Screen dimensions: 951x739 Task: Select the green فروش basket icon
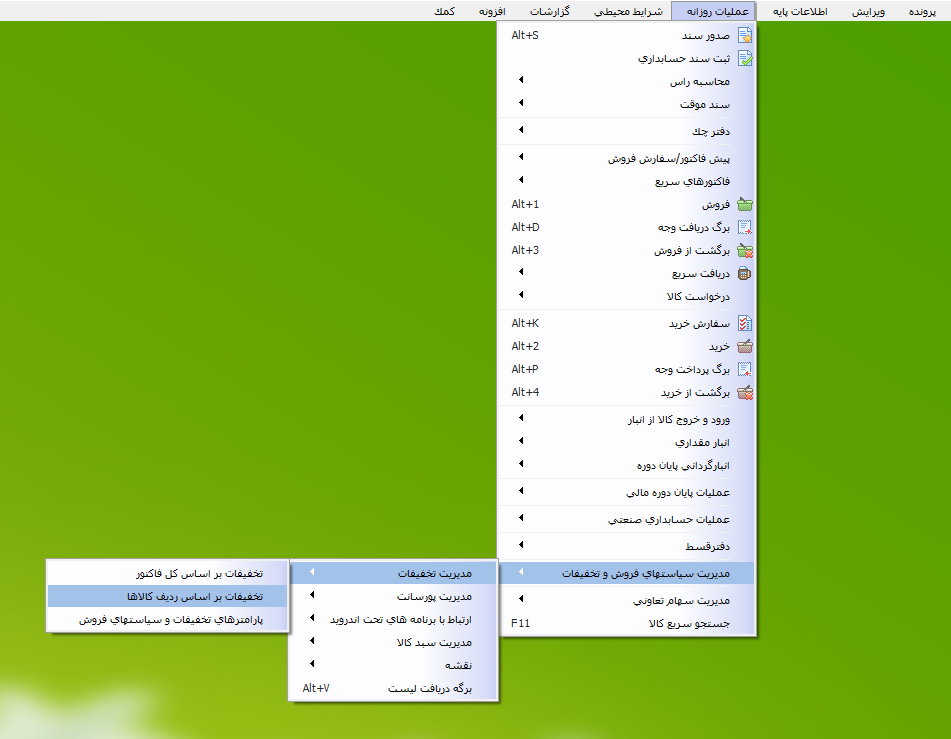pos(744,204)
